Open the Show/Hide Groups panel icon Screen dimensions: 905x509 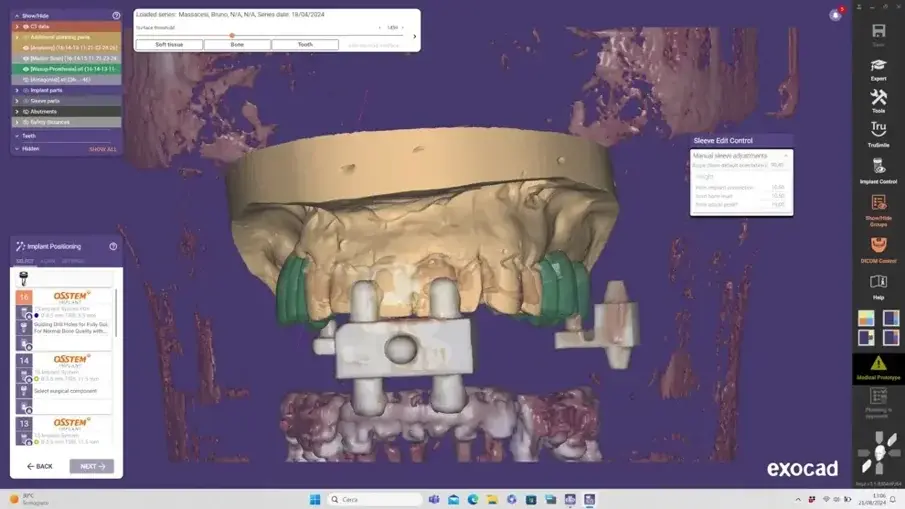click(x=878, y=206)
